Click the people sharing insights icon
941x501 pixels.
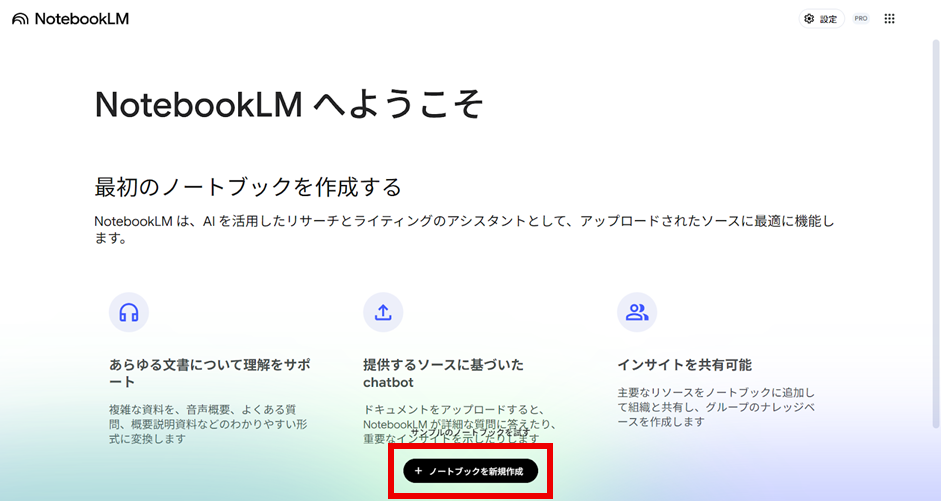pos(637,312)
